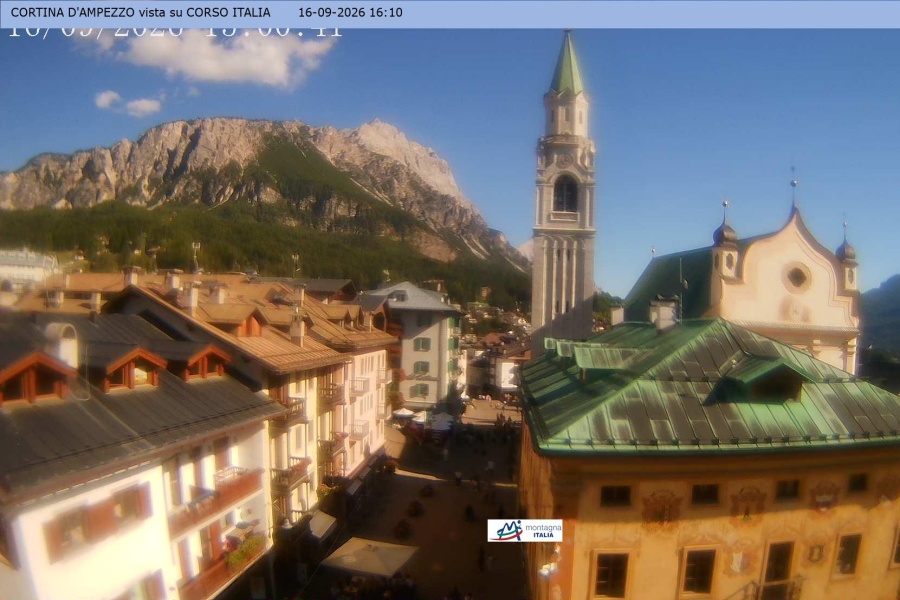Click the blue header bar

pos(450,14)
